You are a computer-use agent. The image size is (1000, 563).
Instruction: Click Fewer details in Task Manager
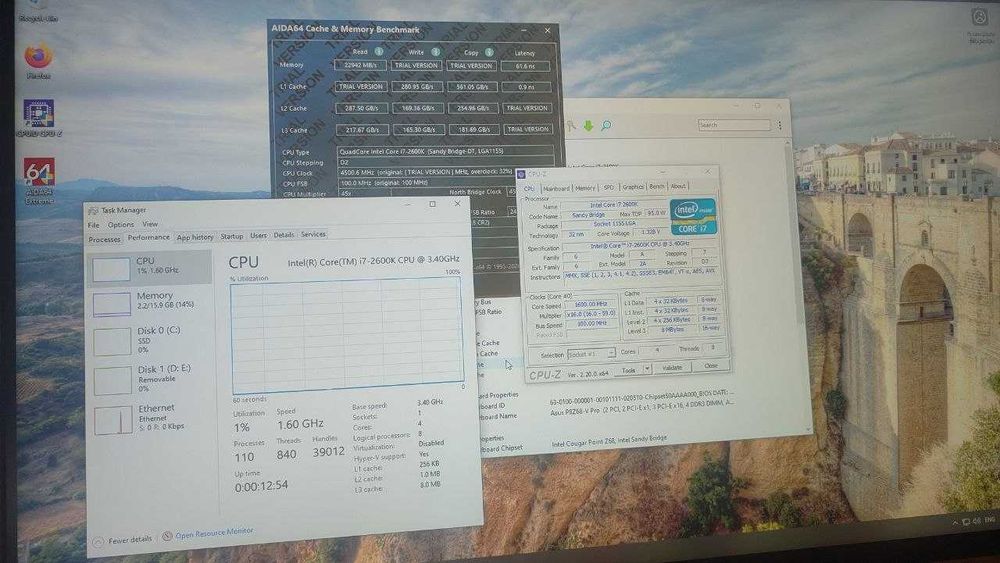point(129,540)
